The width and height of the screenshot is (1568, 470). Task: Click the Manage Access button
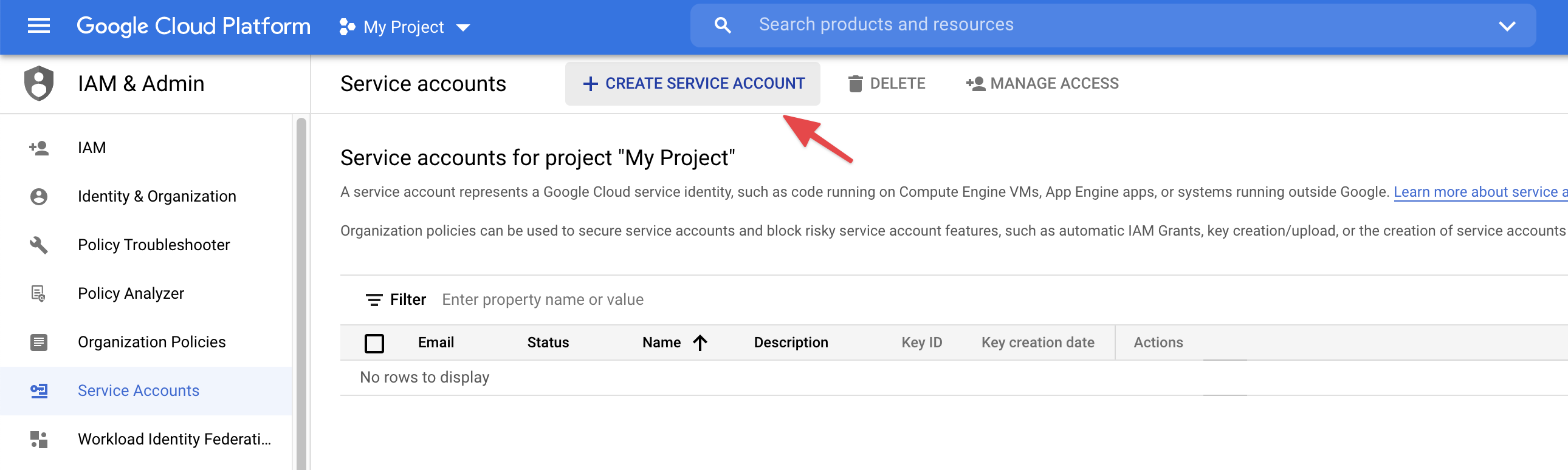coord(1042,84)
